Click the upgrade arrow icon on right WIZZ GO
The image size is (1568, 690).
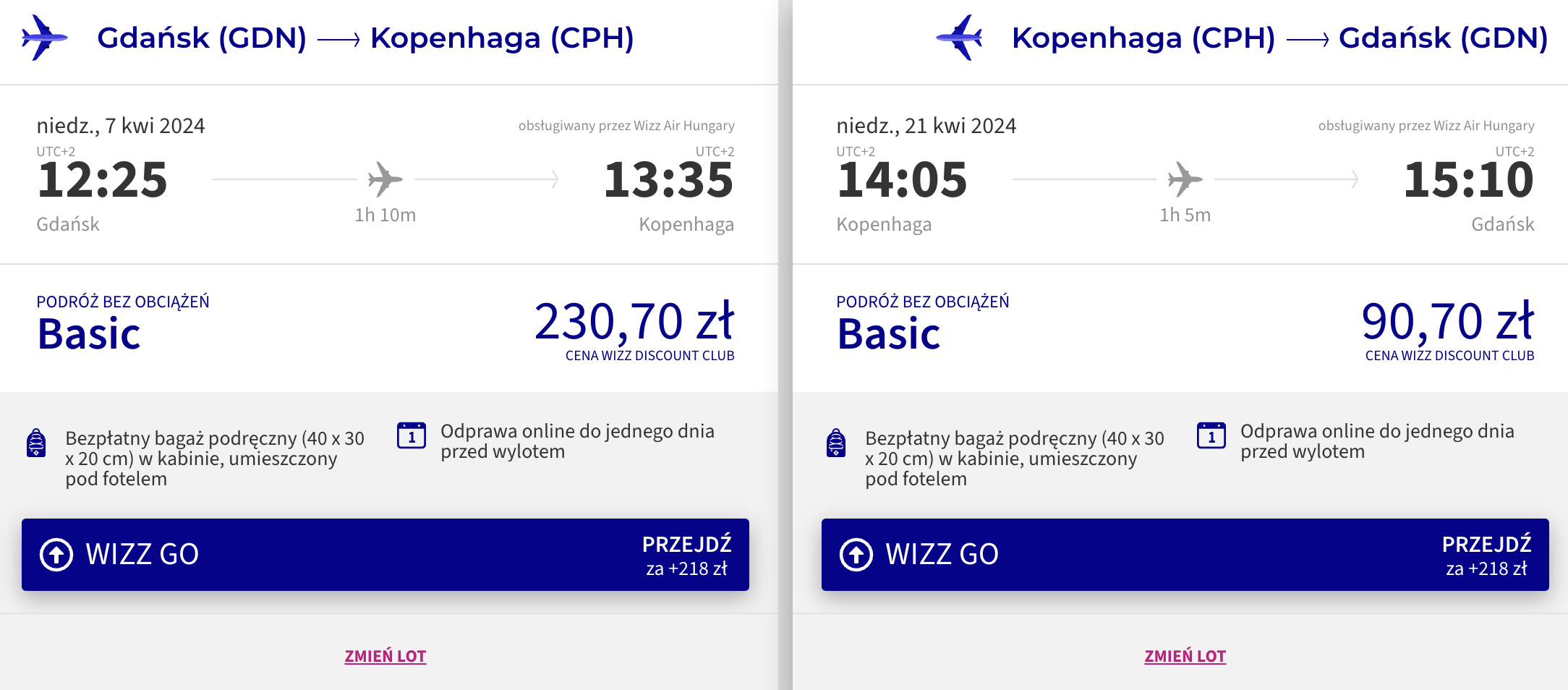pos(856,555)
